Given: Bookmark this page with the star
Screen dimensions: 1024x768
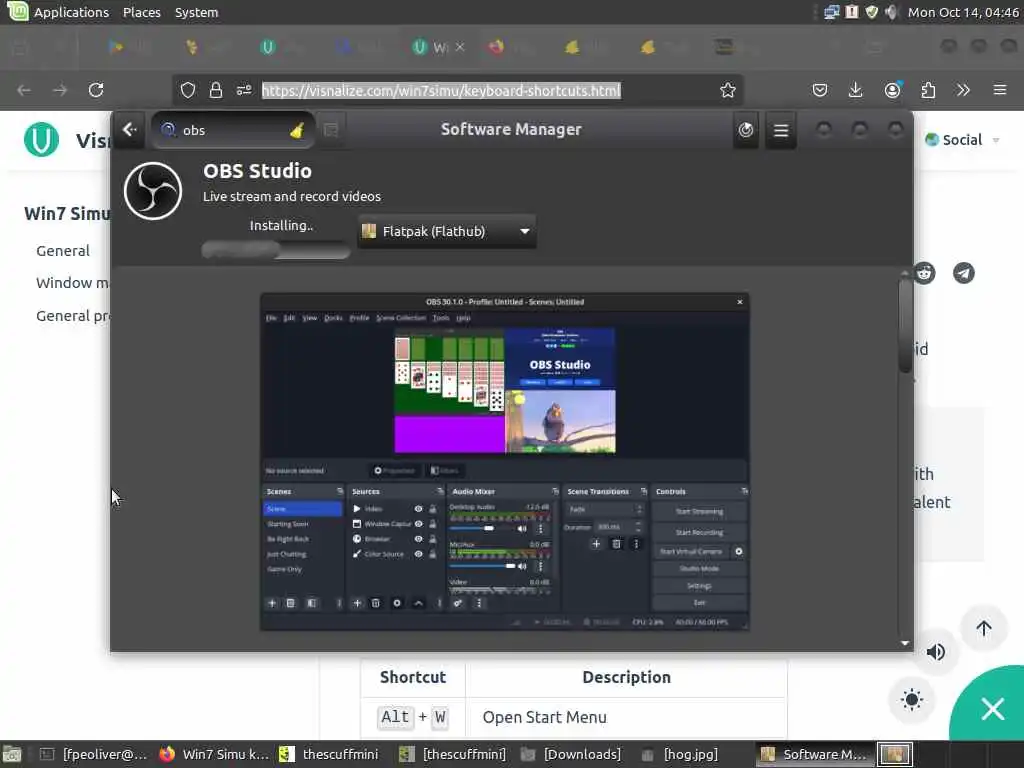Looking at the screenshot, I should tap(728, 90).
